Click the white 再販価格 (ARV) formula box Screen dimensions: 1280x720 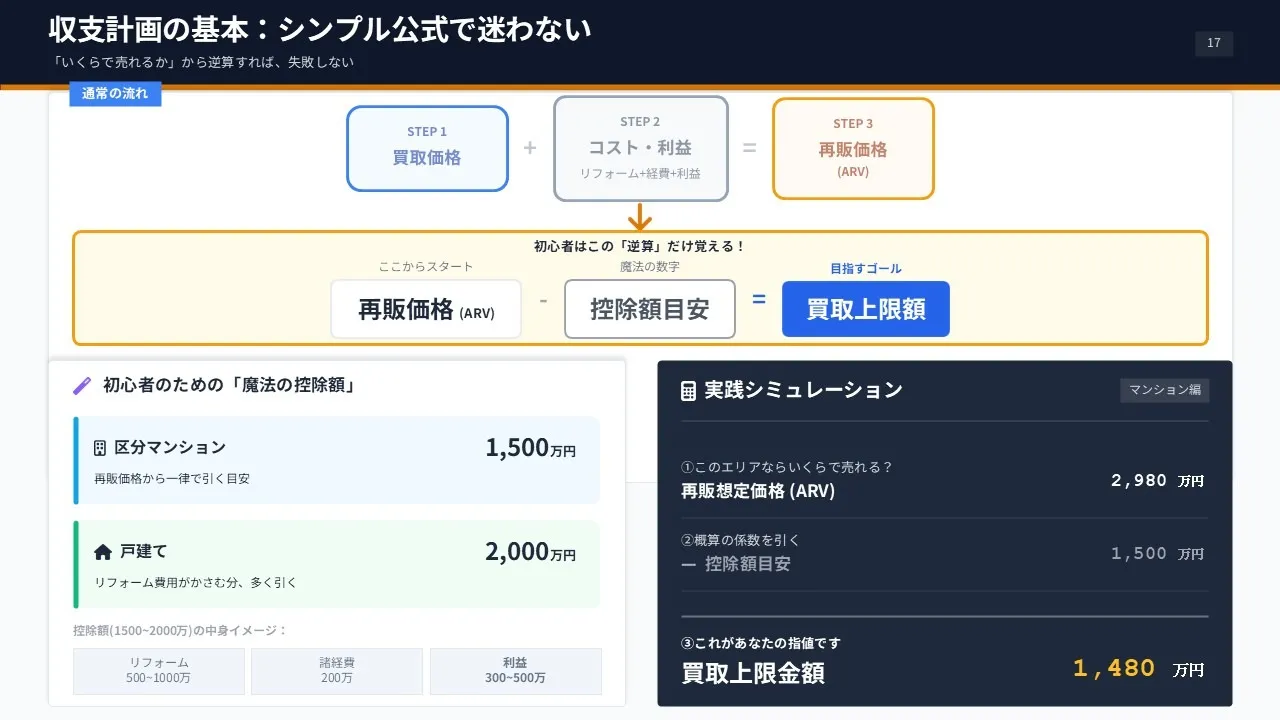click(426, 309)
